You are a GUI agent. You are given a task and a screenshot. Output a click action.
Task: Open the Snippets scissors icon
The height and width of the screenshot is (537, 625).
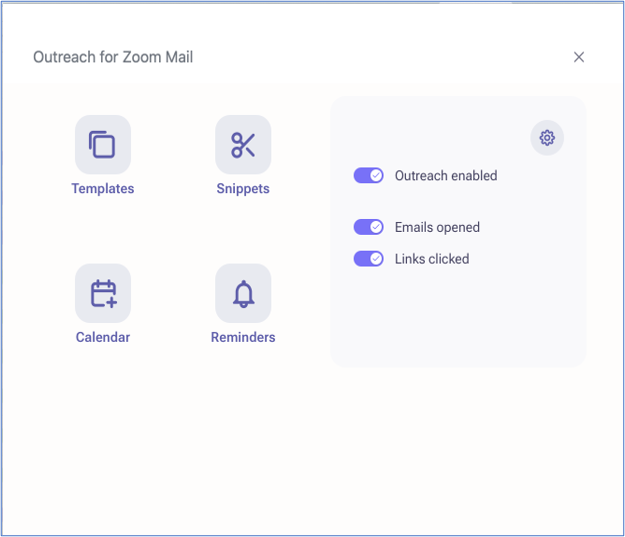[x=243, y=145]
